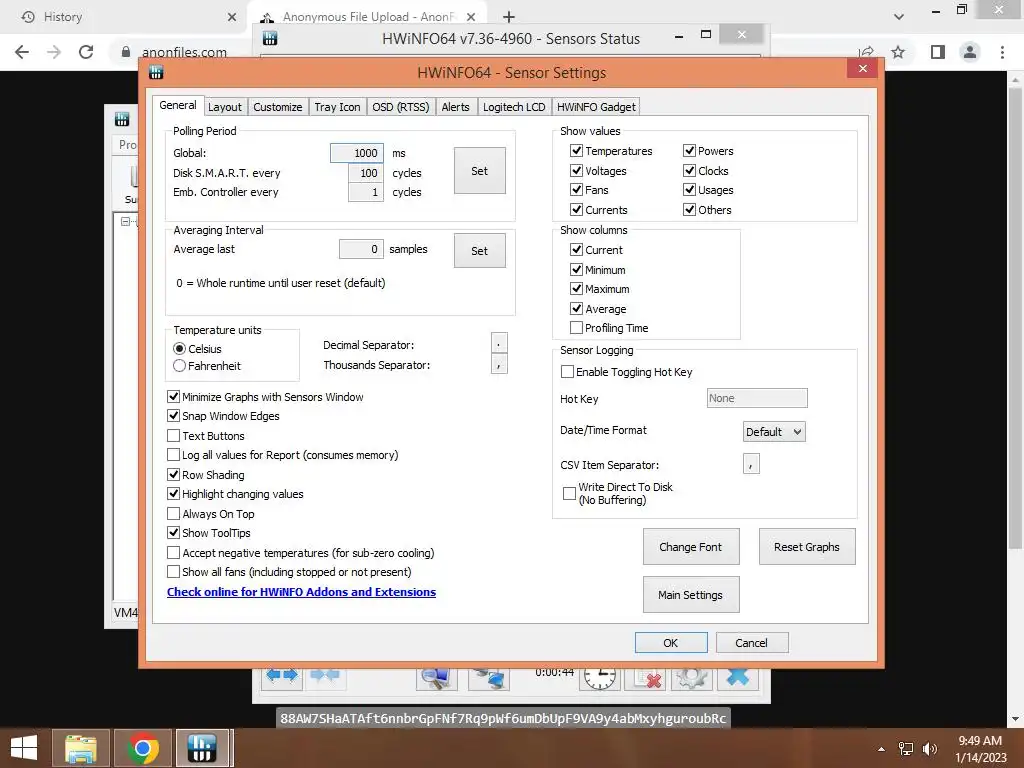This screenshot has width=1024, height=768.
Task: Select the Fahrenheit radio button
Action: 180,366
